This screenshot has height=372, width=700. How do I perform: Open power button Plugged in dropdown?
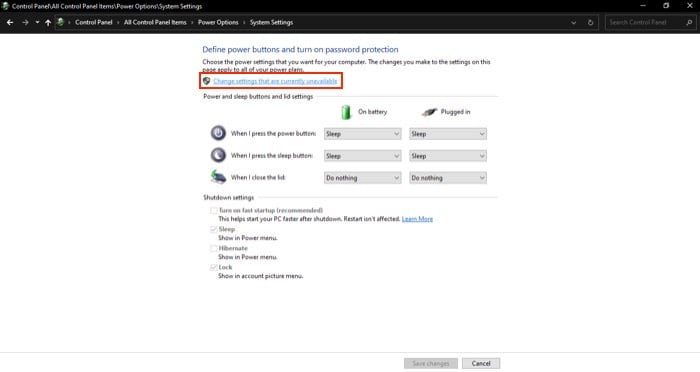click(x=448, y=134)
